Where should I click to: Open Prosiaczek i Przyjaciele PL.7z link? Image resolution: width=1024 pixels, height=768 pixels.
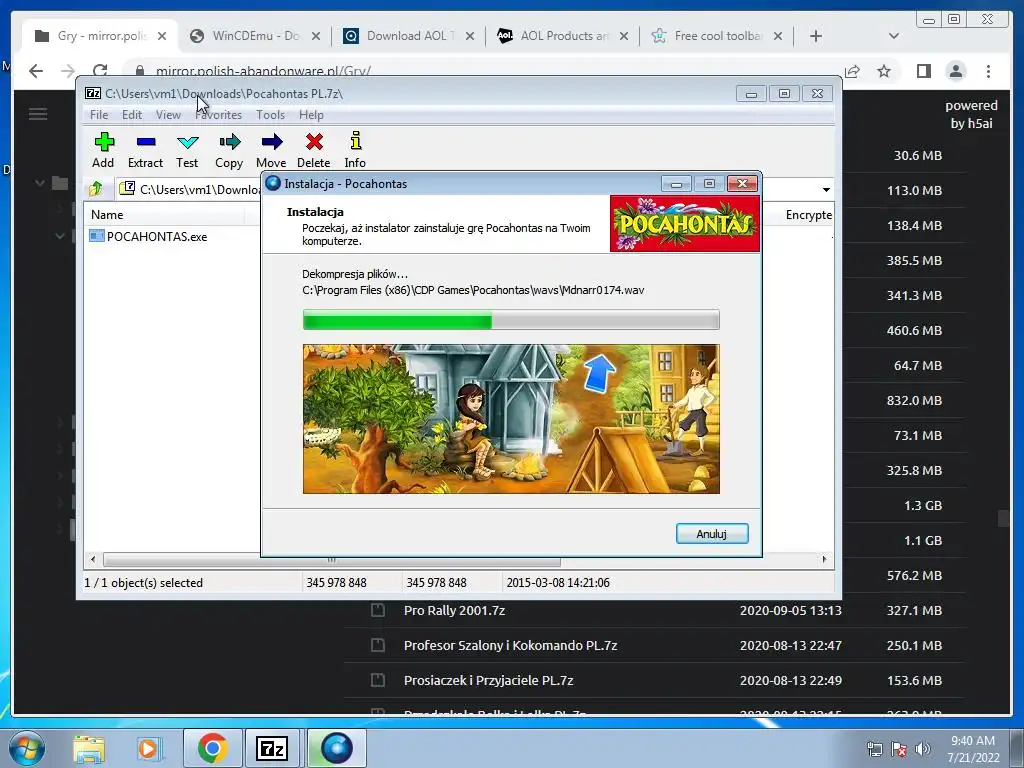(x=488, y=680)
